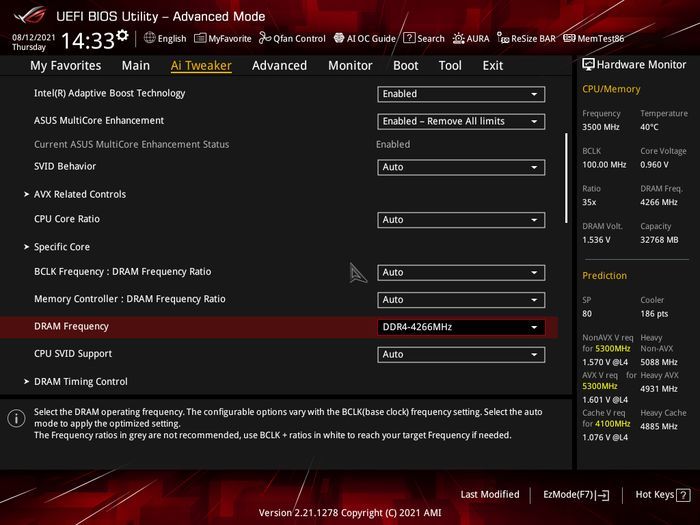700x525 pixels.
Task: Click the Hot Keys question-mark icon
Action: coord(683,495)
